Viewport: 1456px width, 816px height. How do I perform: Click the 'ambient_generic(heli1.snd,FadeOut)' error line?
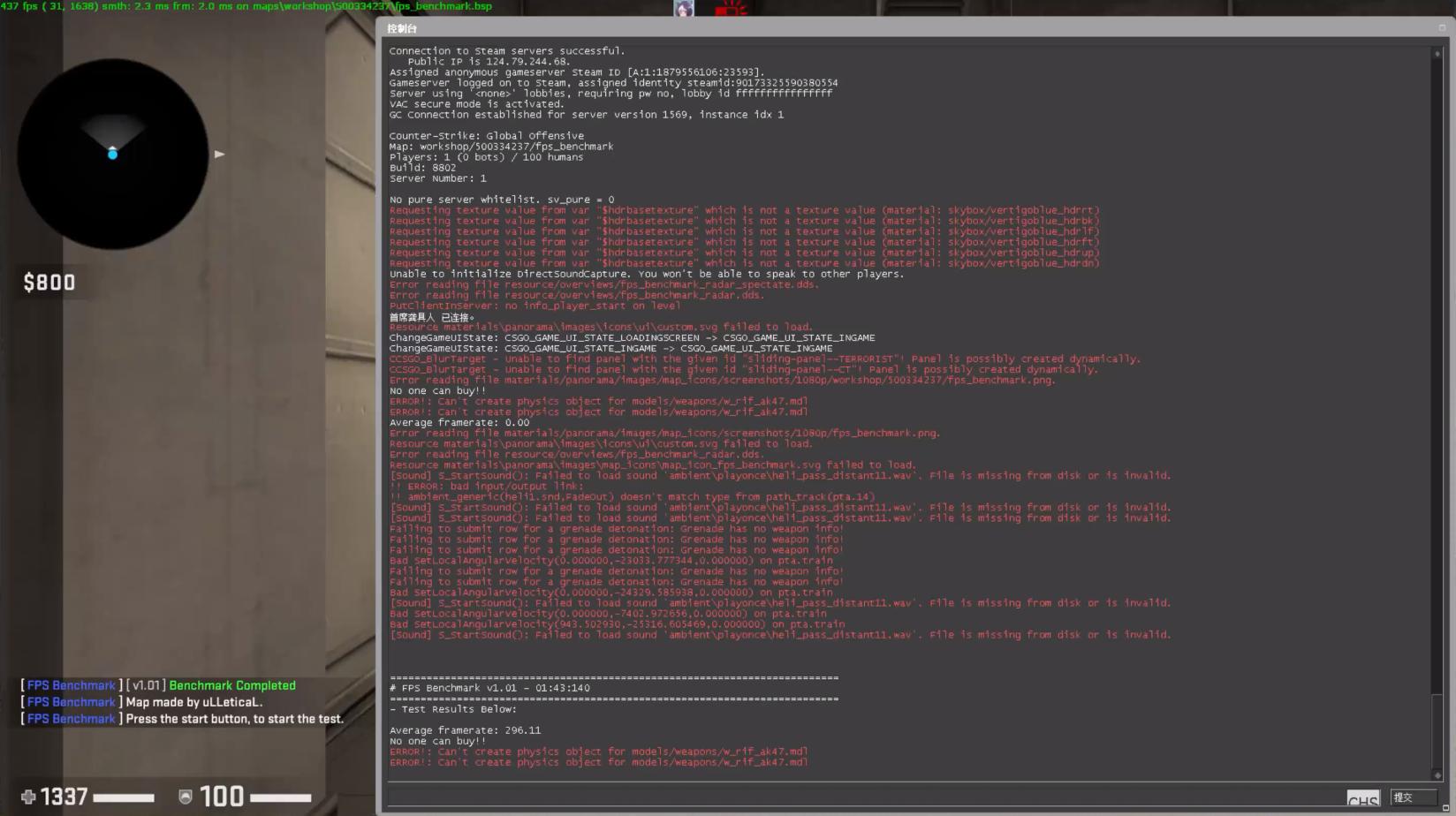(x=633, y=496)
